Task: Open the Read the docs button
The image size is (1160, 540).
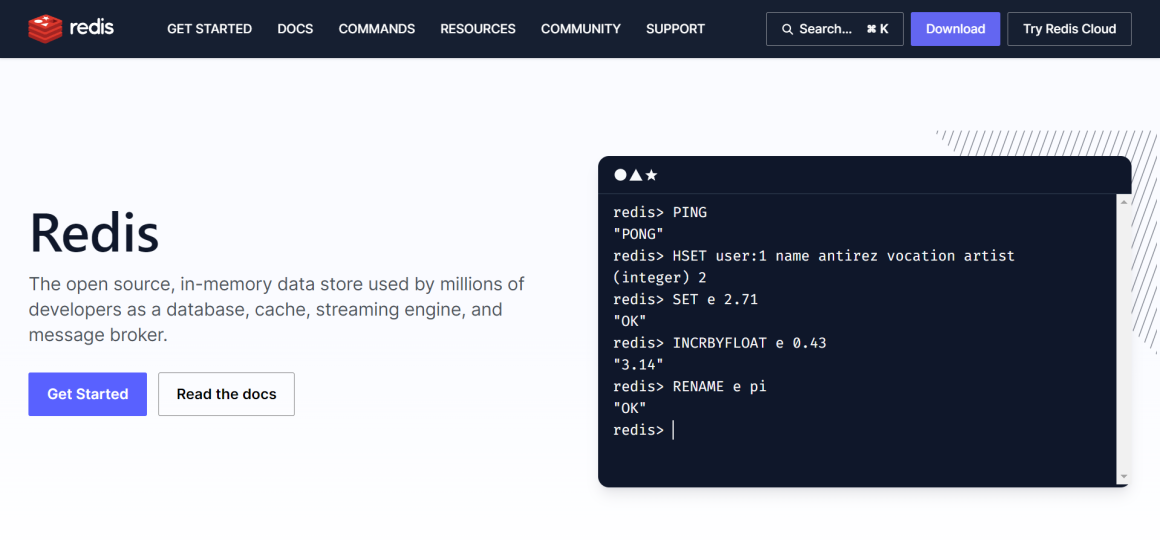Action: tap(226, 394)
